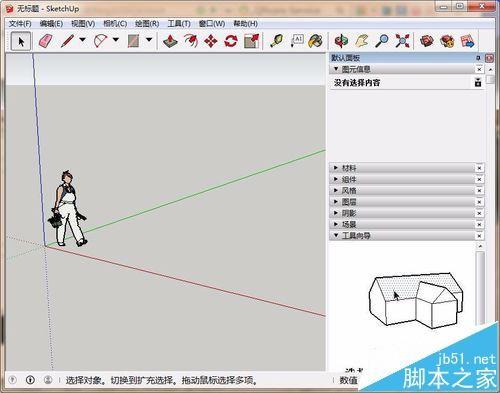Open the 3D Warehouse icon
Screen dimensions: 500x393
tap(427, 41)
